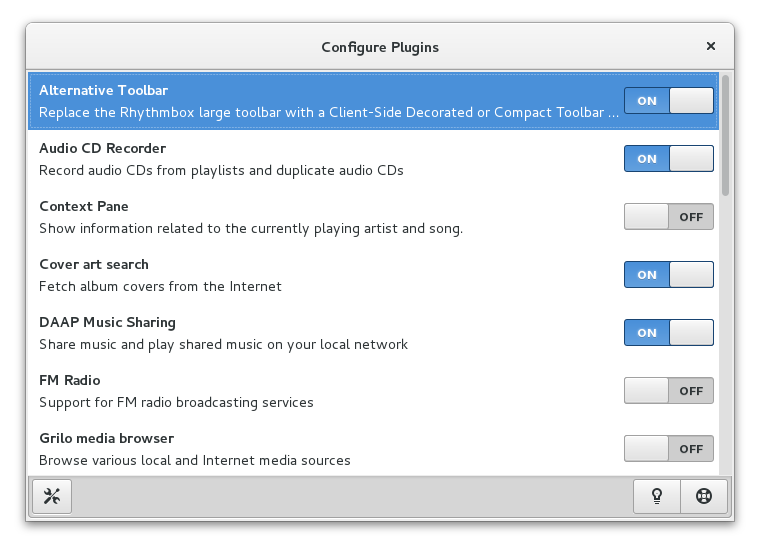
Task: Enable the FM Radio plugin switch
Action: (x=669, y=391)
